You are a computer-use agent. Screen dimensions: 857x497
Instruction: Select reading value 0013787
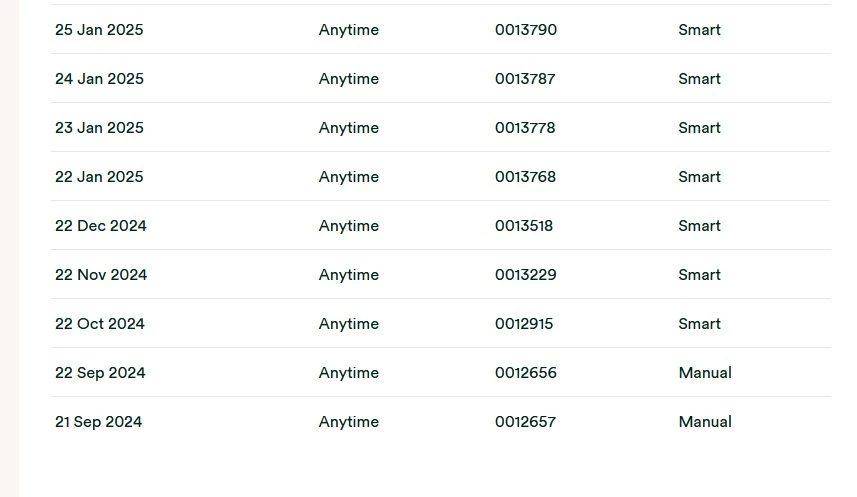pos(525,79)
